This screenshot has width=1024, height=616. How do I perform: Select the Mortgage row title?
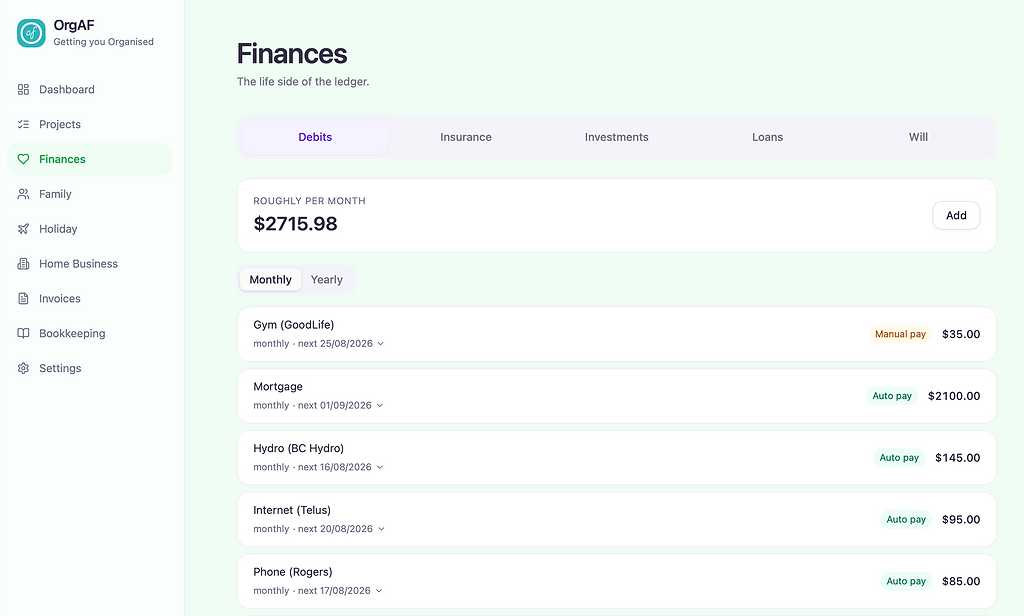pos(278,387)
